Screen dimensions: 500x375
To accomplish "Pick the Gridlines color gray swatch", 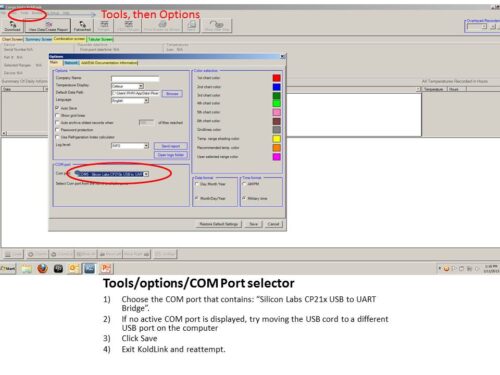I will (276, 130).
